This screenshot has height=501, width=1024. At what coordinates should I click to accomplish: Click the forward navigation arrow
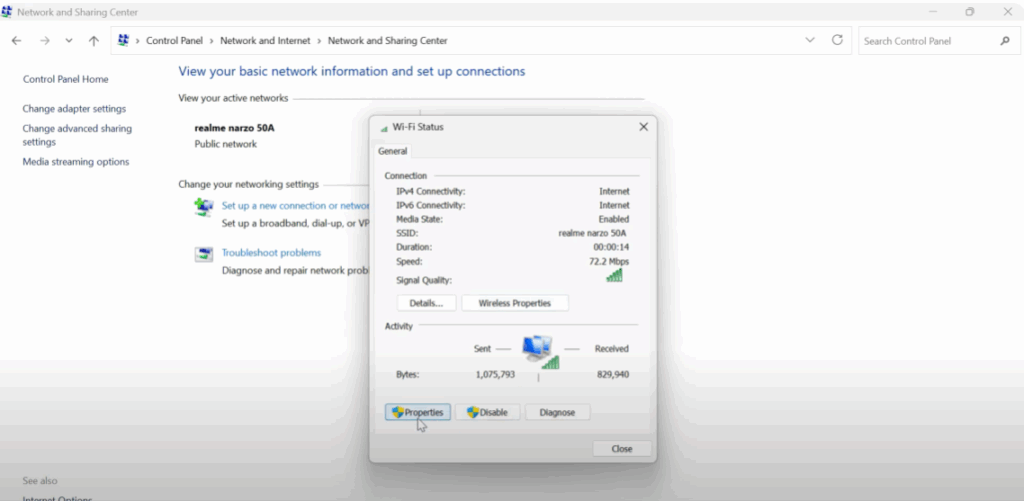(44, 41)
